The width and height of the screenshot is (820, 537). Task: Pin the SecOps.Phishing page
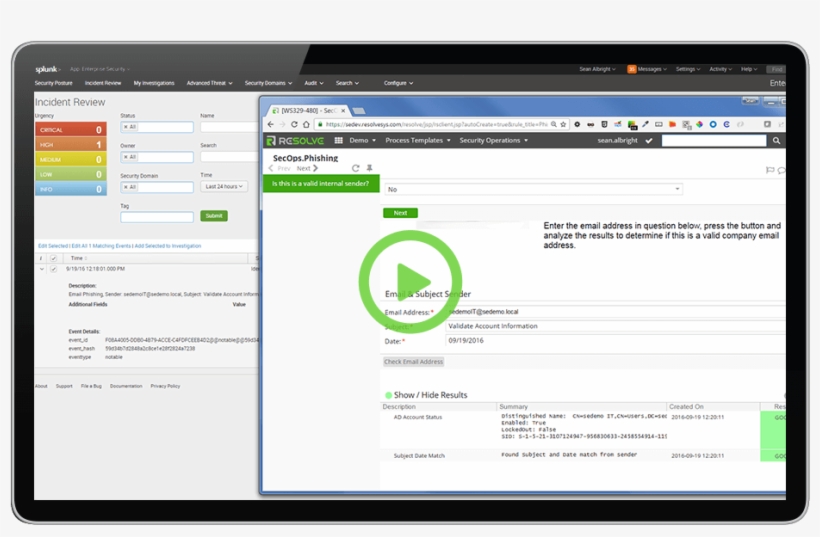tap(369, 168)
